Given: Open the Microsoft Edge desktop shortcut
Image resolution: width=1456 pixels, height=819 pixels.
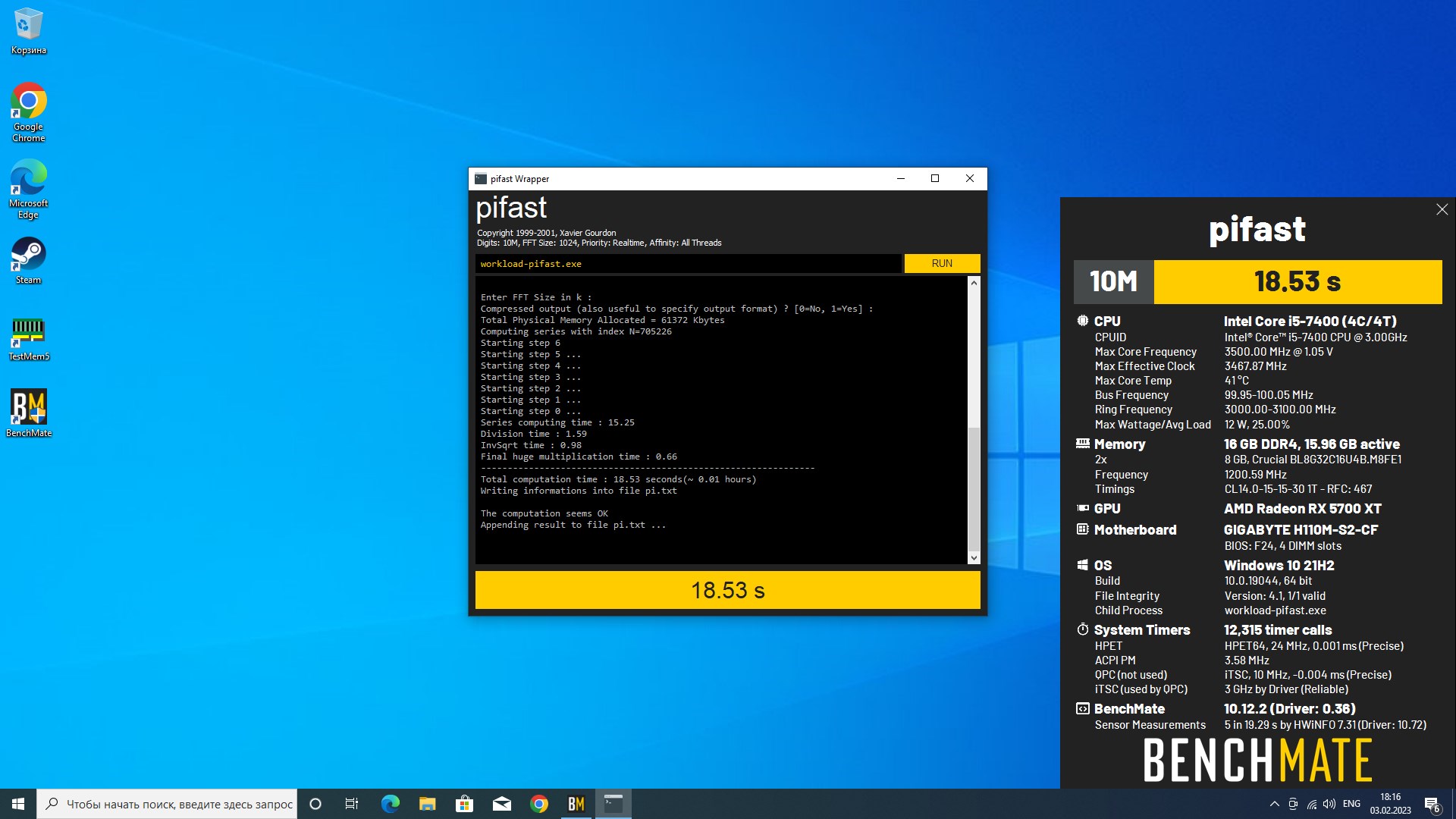Looking at the screenshot, I should tap(28, 189).
